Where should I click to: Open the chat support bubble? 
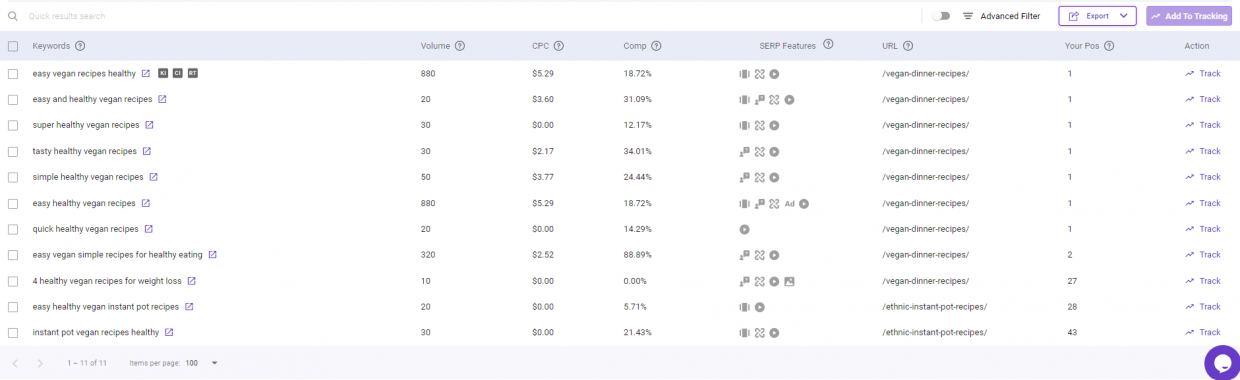click(1222, 362)
